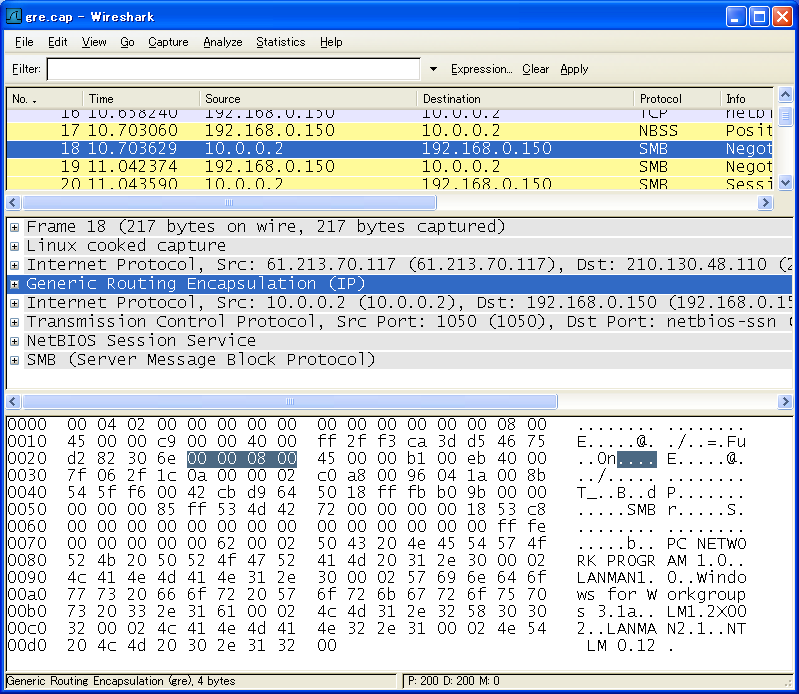Click details pane horizontal scroll right arrow

pyautogui.click(x=784, y=402)
